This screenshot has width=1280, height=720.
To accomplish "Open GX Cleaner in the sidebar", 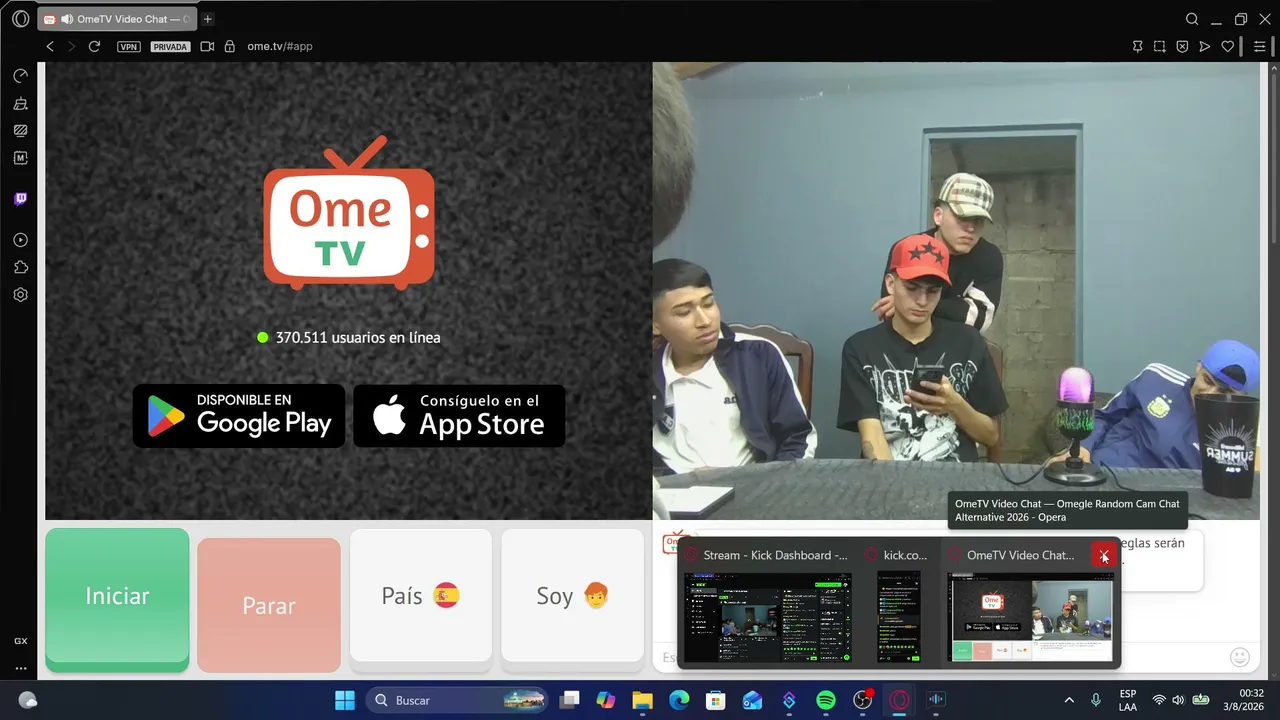I will point(20,103).
